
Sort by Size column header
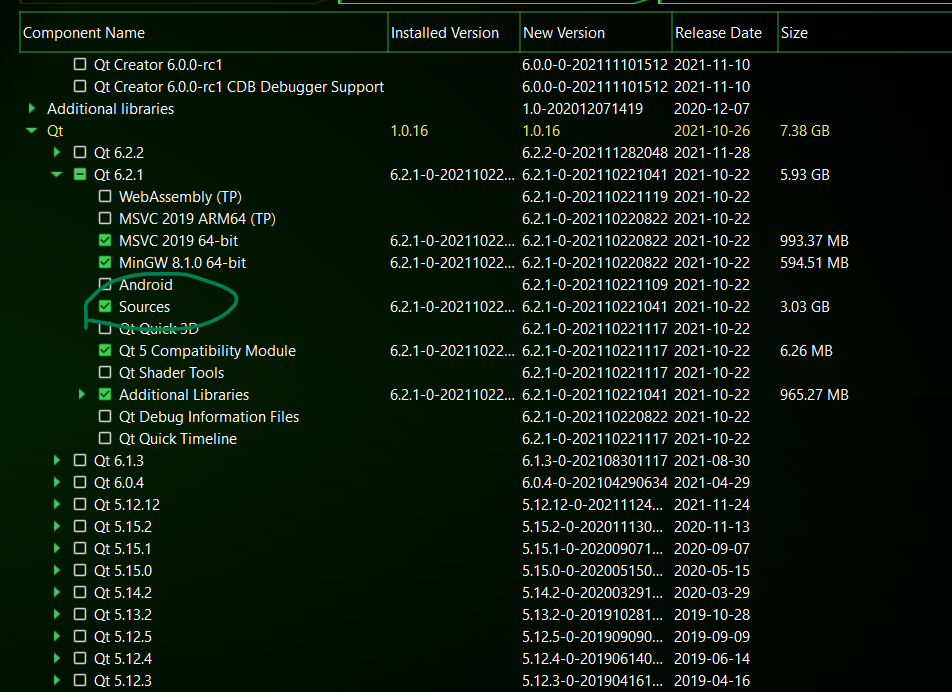(x=865, y=33)
